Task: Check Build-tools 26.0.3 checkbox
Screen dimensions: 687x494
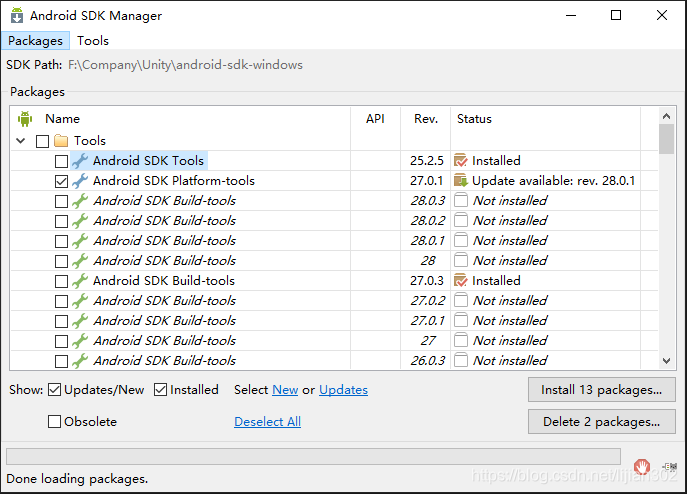Action: coord(61,361)
